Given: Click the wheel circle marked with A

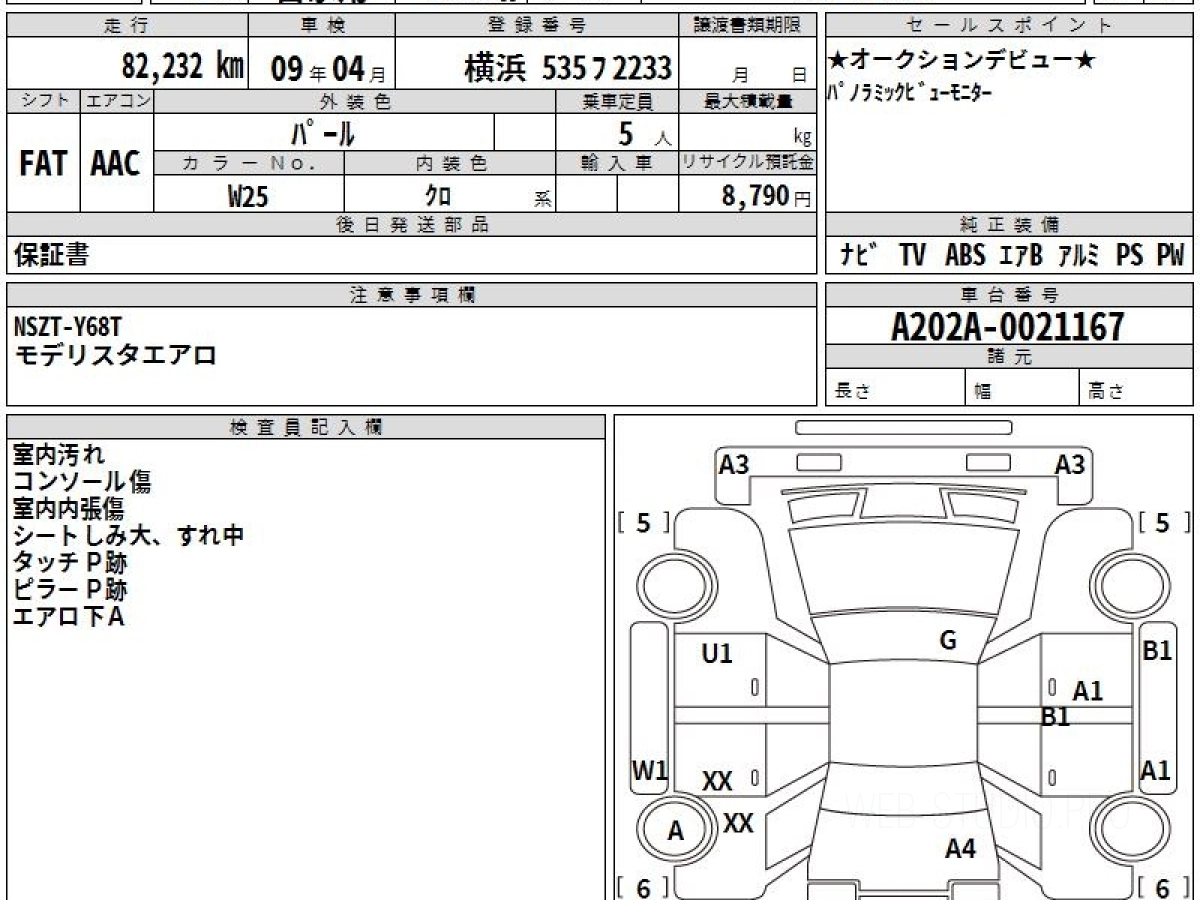Looking at the screenshot, I should [x=676, y=831].
